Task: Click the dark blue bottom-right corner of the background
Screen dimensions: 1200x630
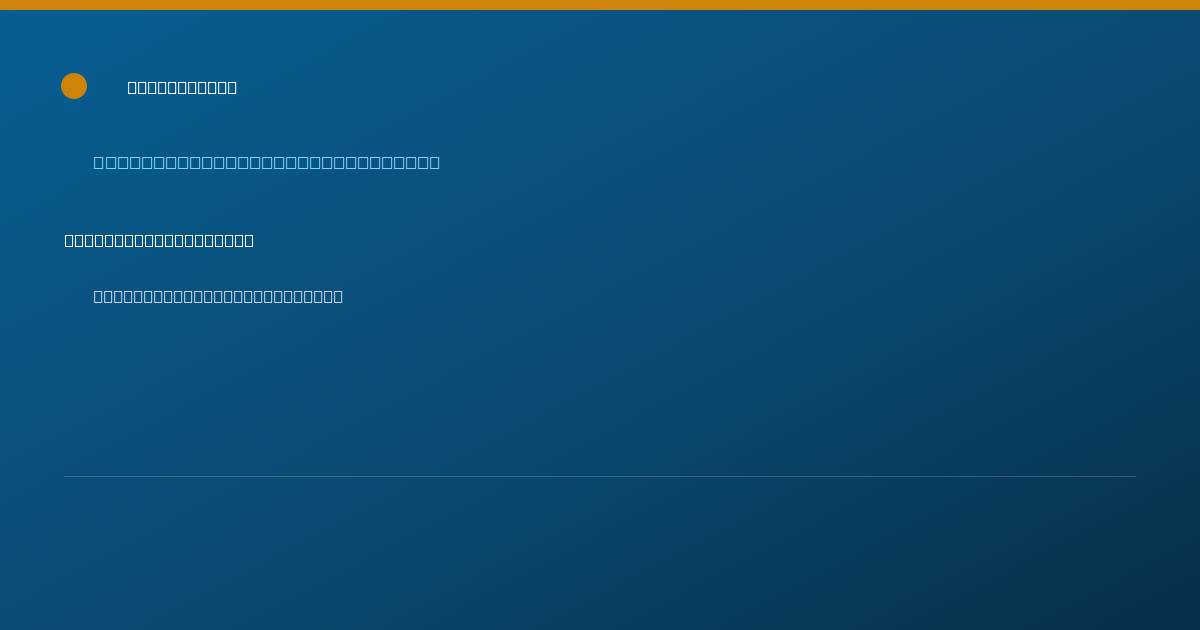Action: point(1180,612)
